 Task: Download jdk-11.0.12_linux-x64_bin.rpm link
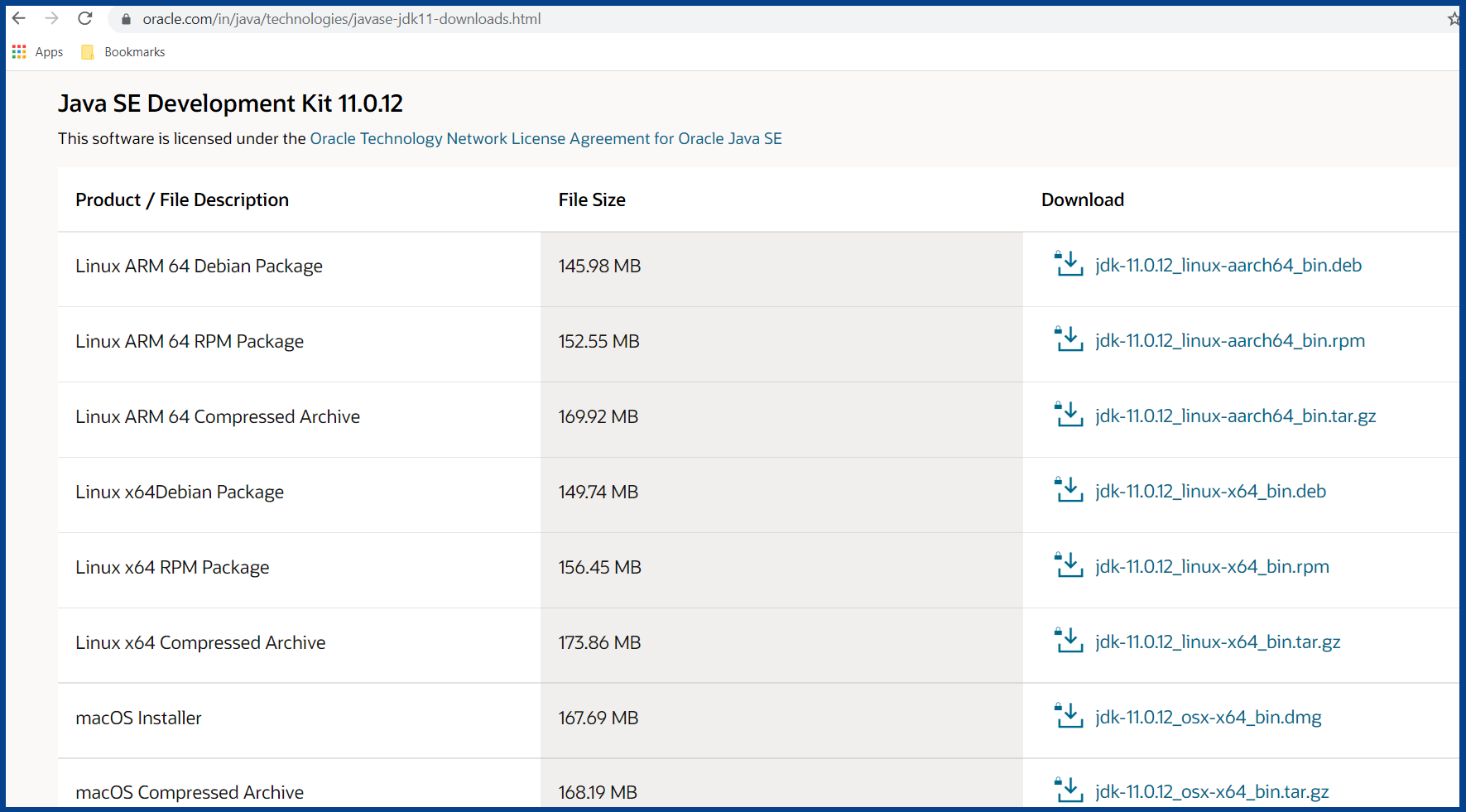click(1213, 567)
